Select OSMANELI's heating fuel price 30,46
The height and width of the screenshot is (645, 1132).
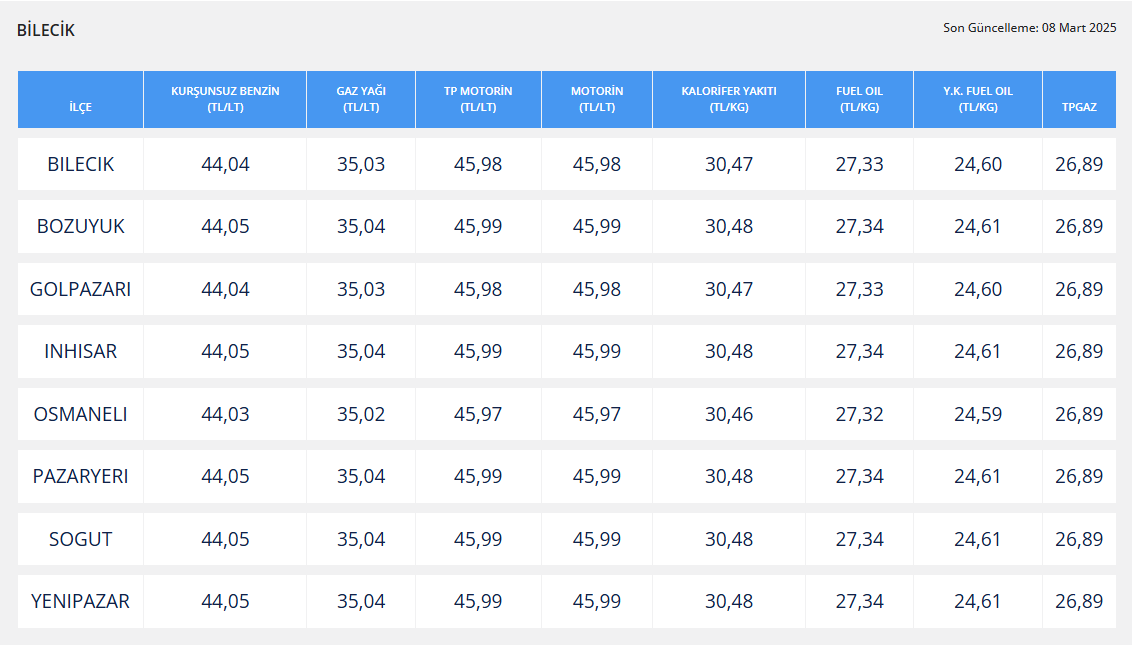[729, 414]
